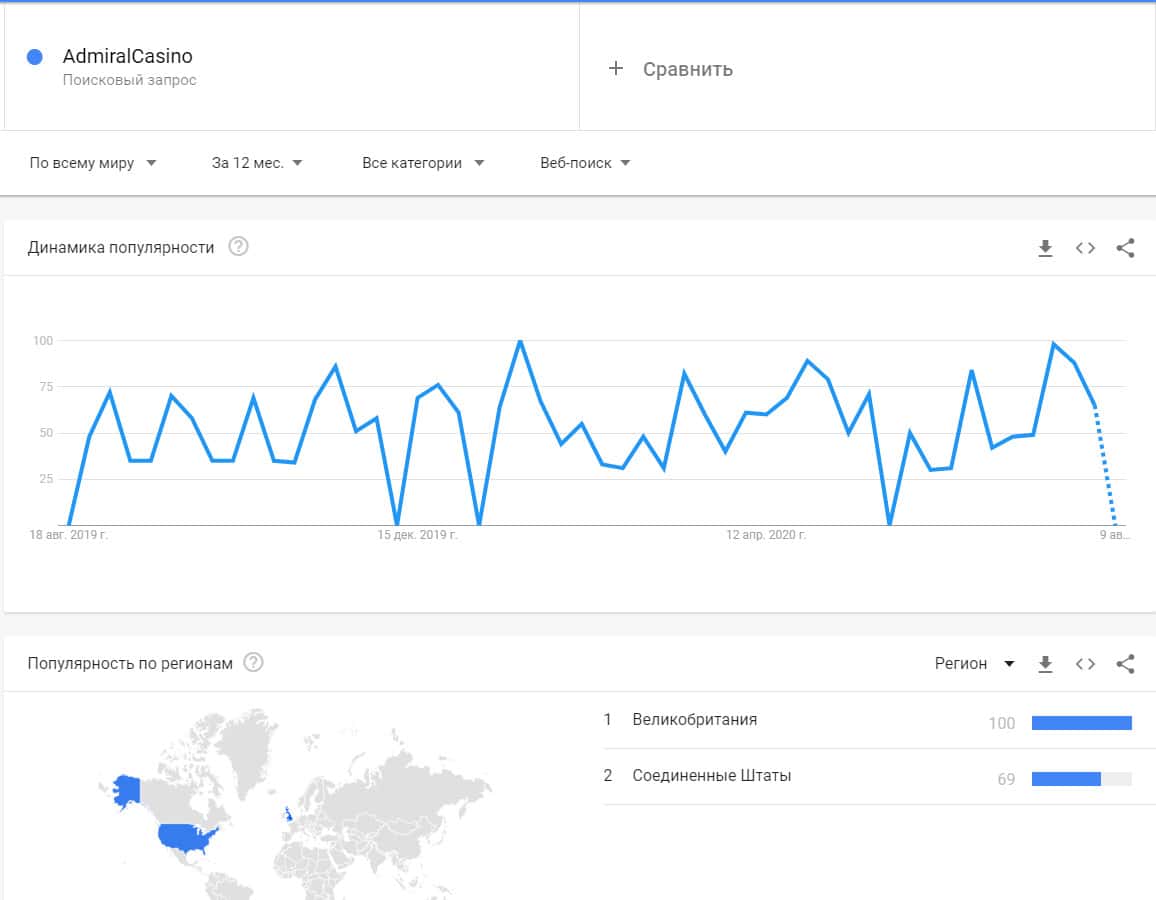Click the plus icon to add comparison
The image size is (1156, 900).
pyautogui.click(x=616, y=68)
